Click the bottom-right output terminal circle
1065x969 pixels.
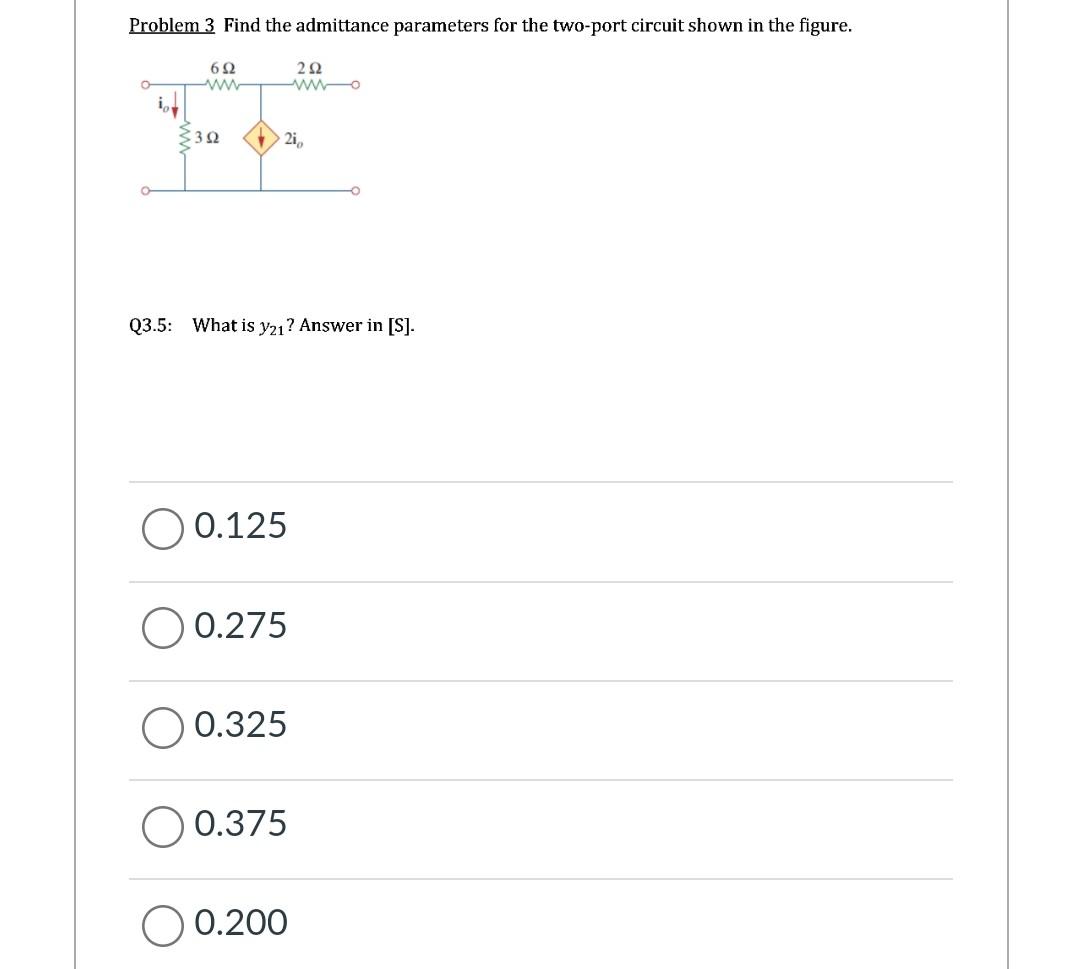(356, 189)
